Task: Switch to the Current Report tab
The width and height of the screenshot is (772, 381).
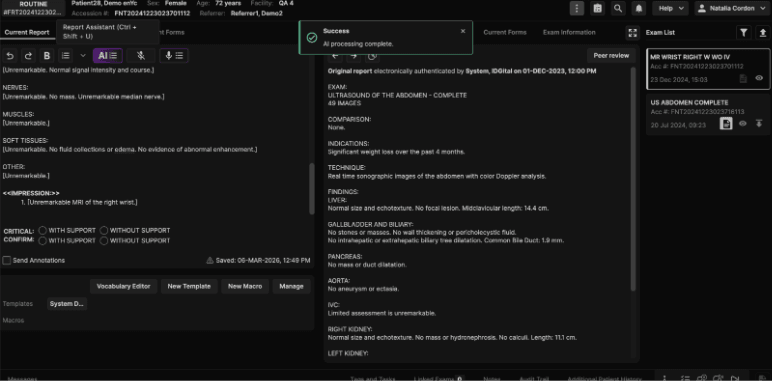Action: click(x=27, y=32)
